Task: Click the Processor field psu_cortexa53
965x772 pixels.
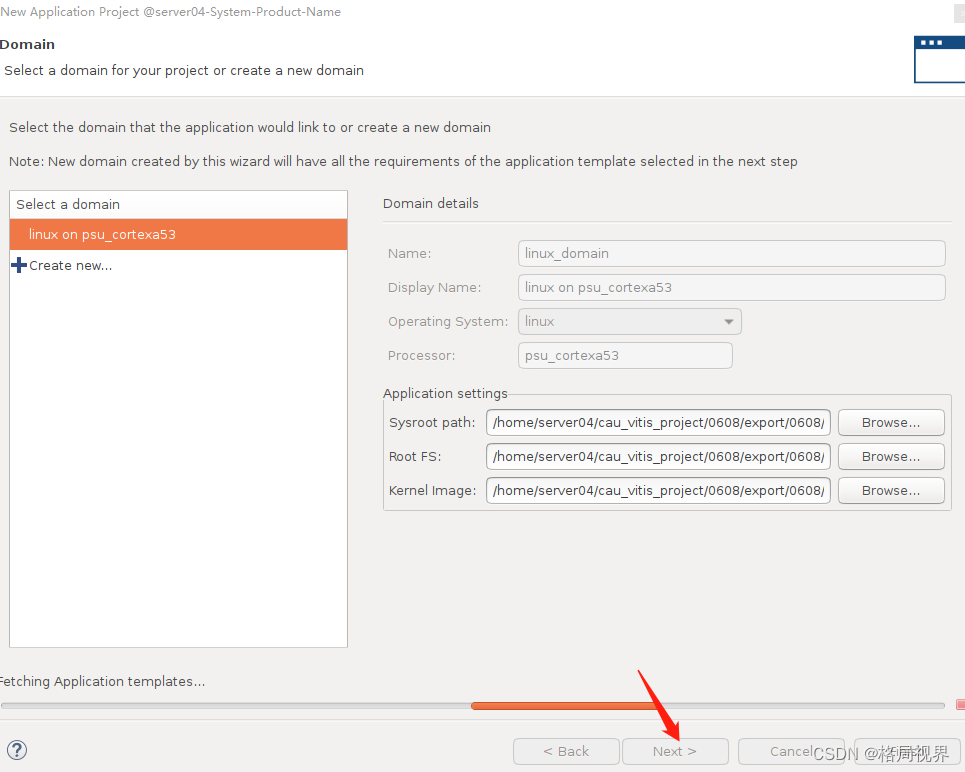Action: [625, 355]
